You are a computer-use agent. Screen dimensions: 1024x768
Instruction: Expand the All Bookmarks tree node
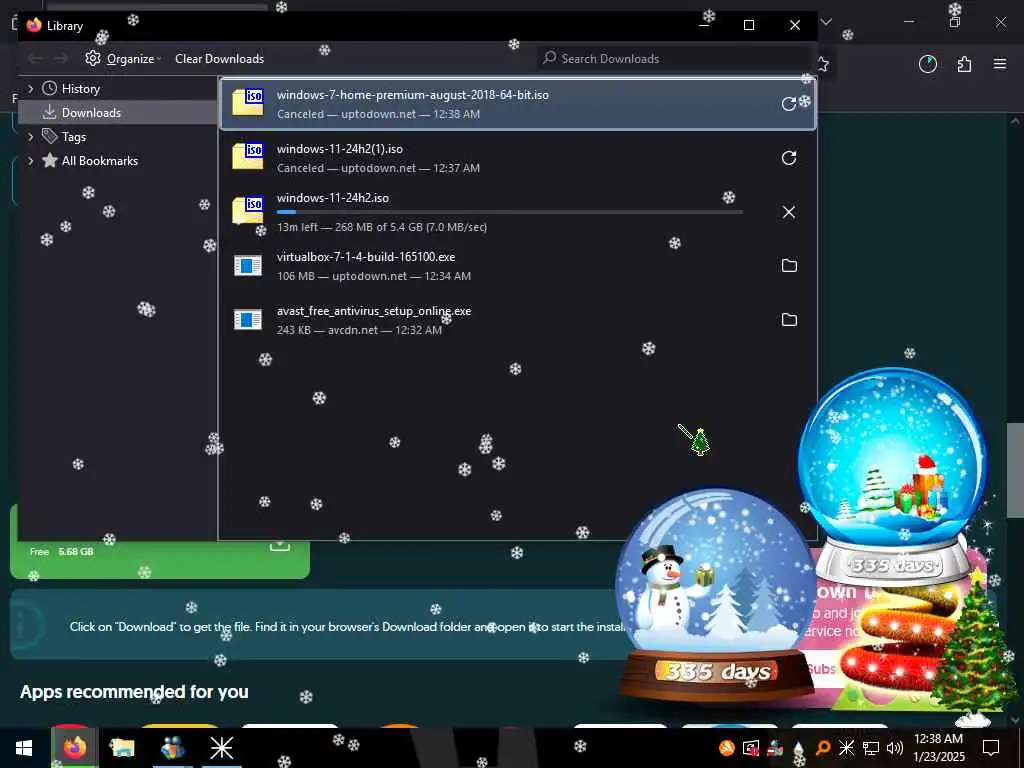[x=30, y=161]
